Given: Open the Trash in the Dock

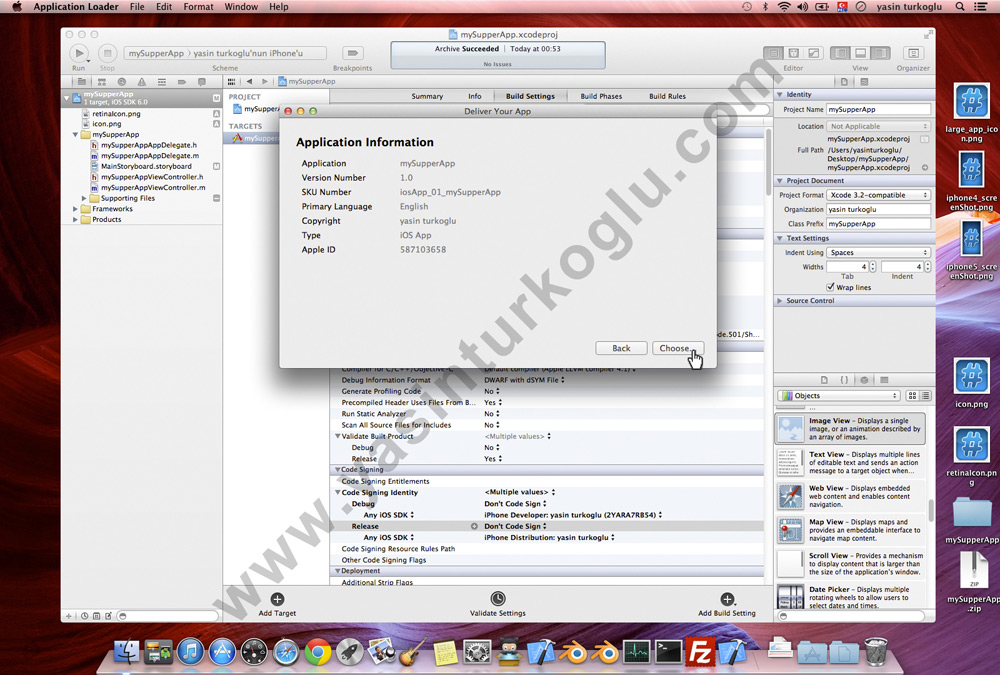Looking at the screenshot, I should [876, 651].
